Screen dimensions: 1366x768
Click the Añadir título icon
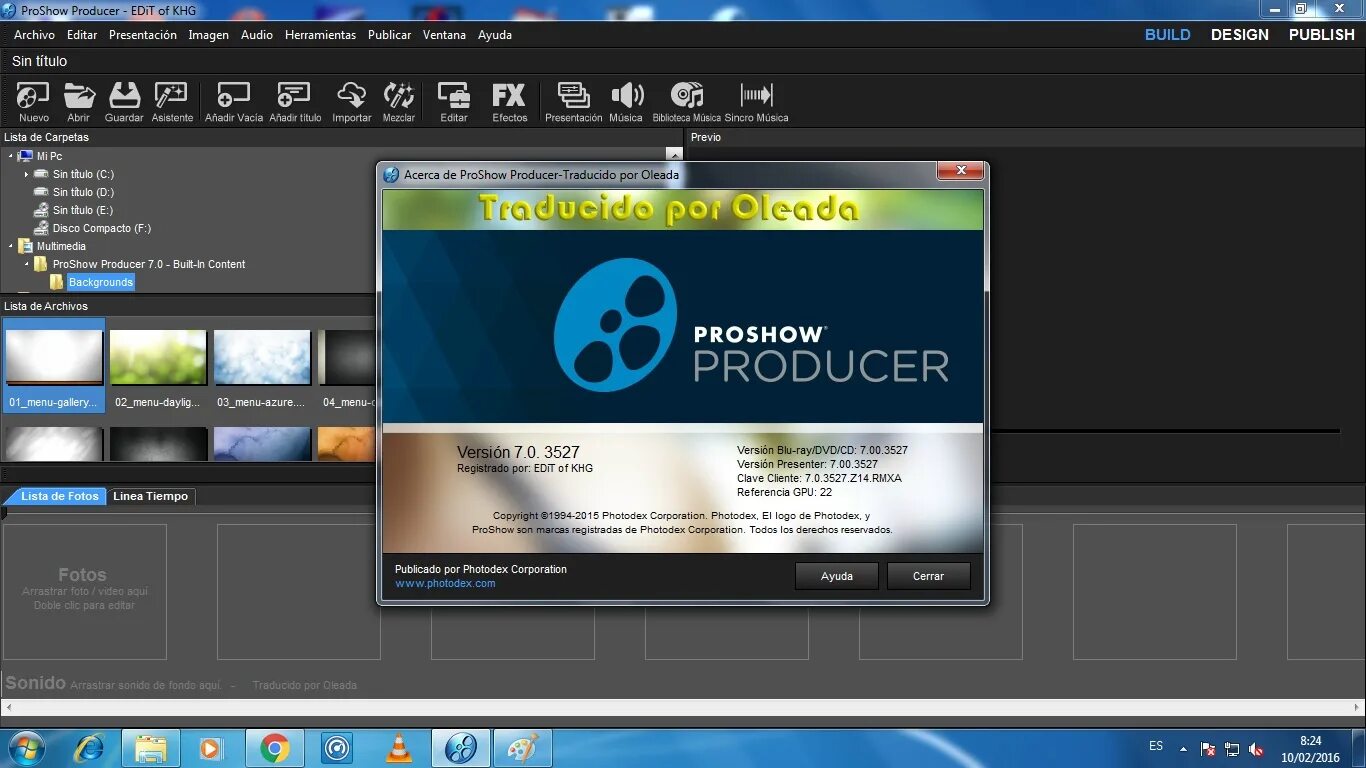point(295,101)
